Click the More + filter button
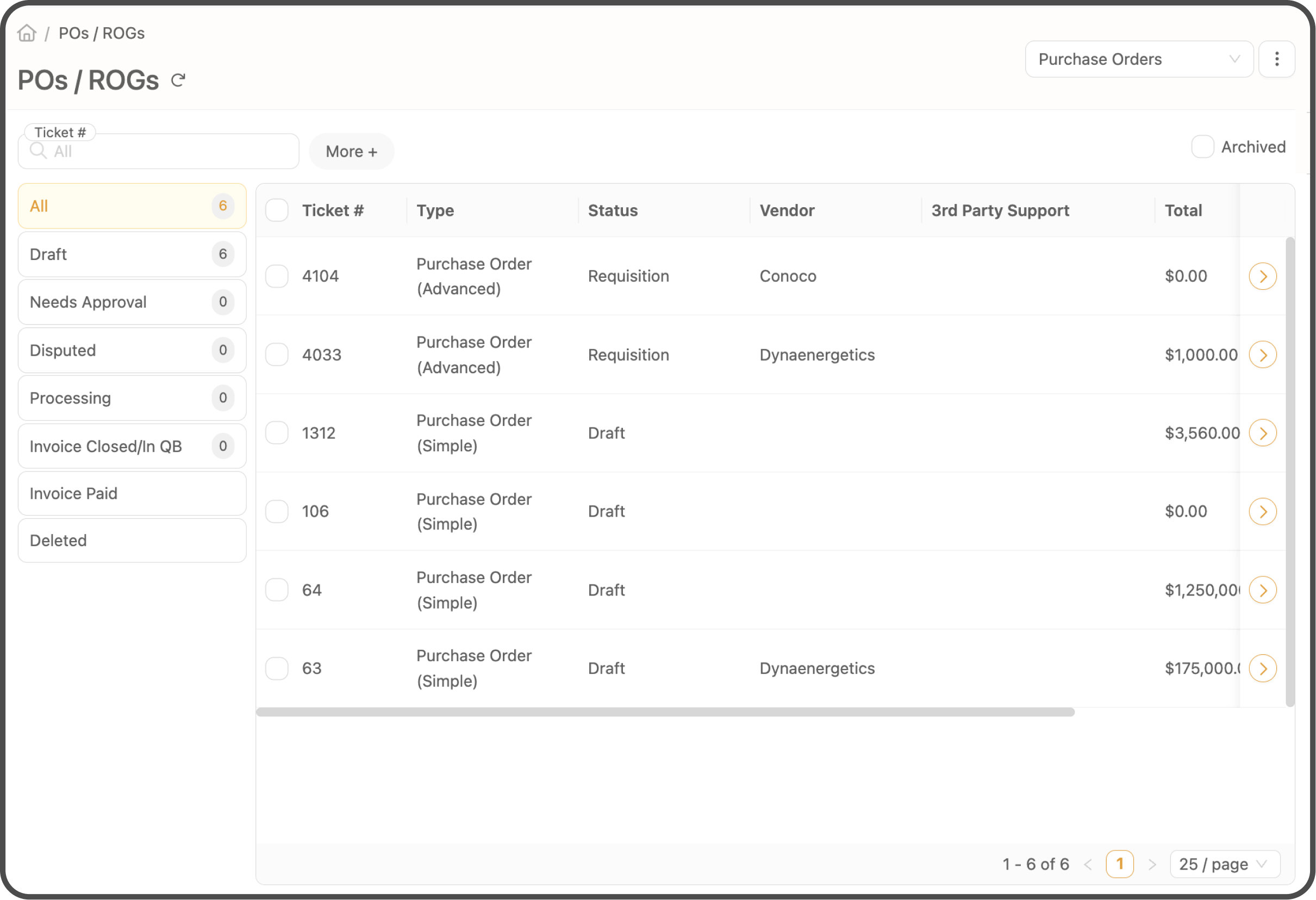This screenshot has width=1316, height=900. click(351, 151)
